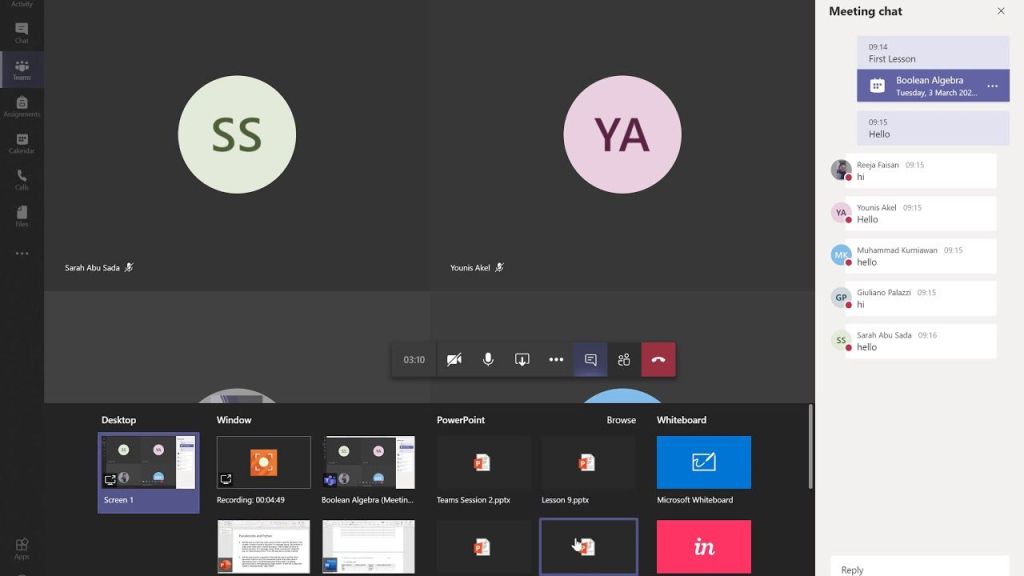This screenshot has height=576, width=1024.
Task: Mute the microphone
Action: [488, 360]
